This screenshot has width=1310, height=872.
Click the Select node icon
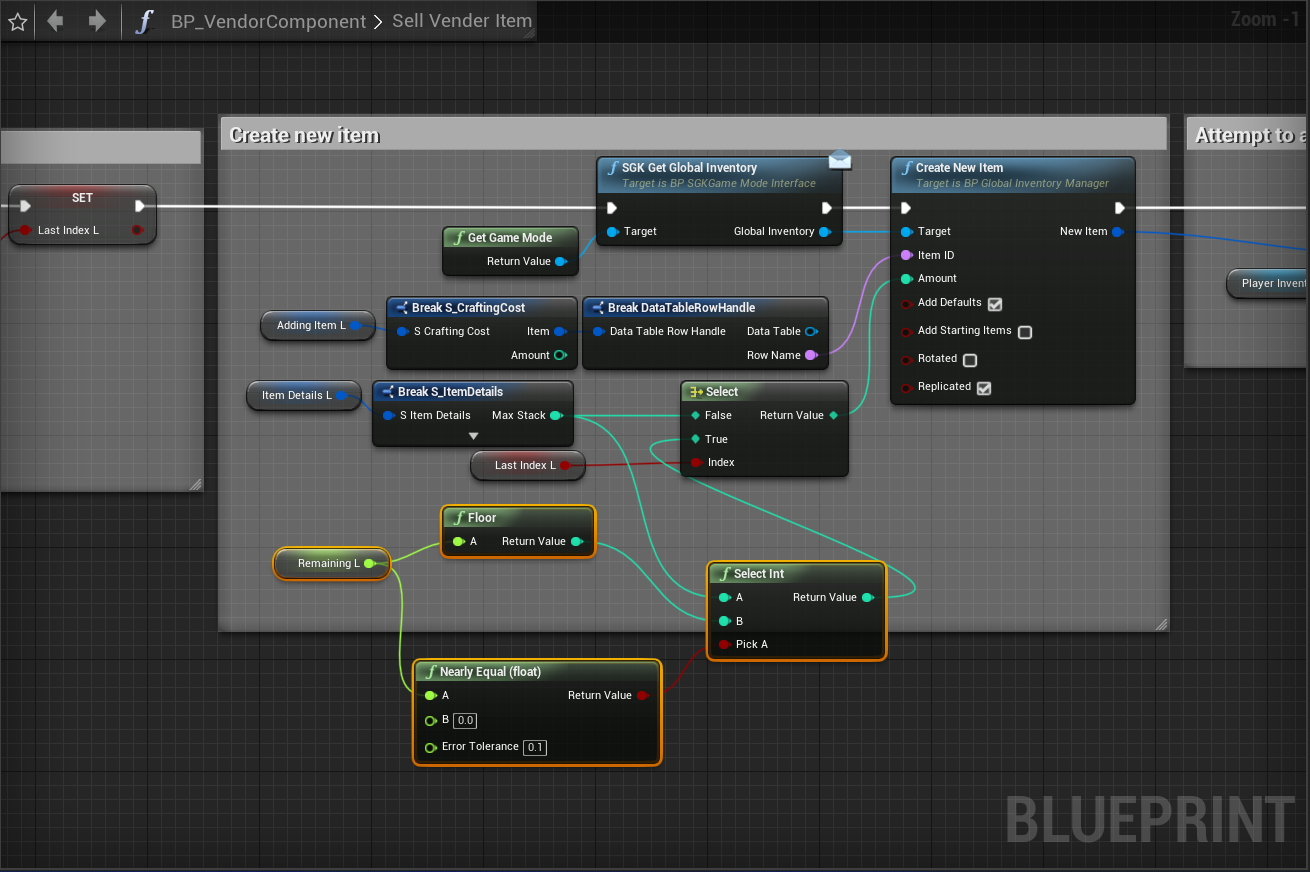tap(696, 392)
